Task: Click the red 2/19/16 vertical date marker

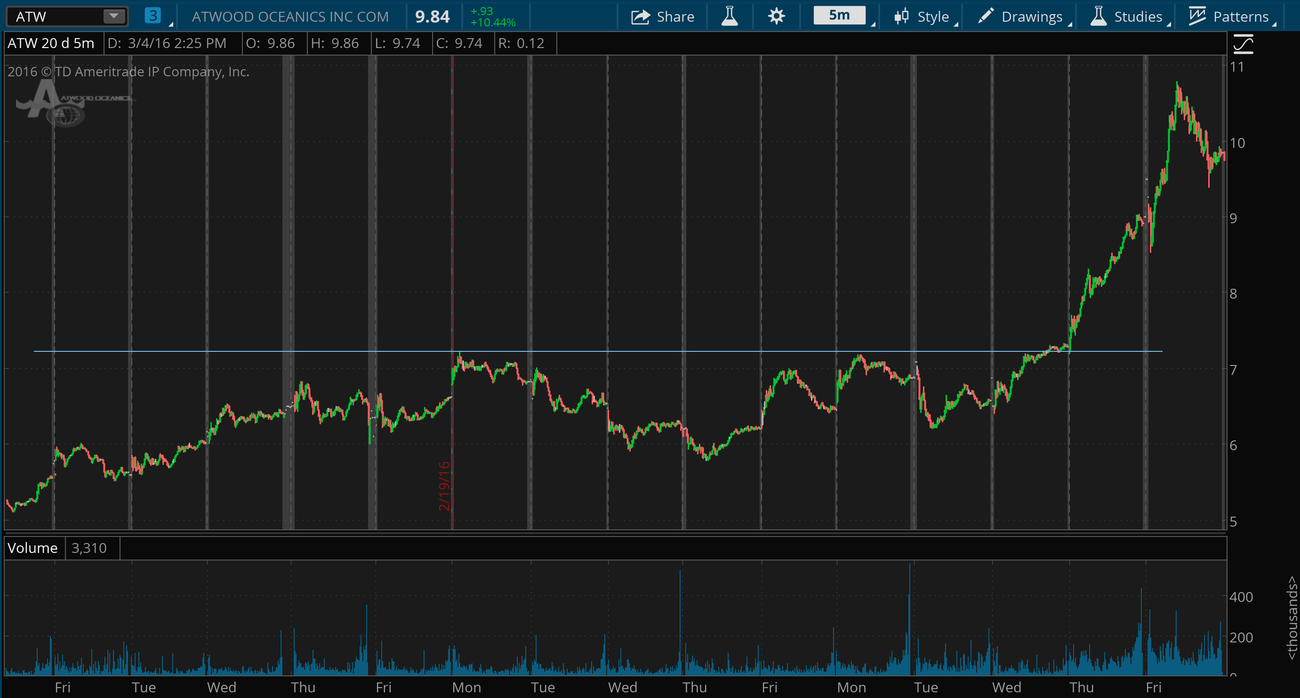Action: pyautogui.click(x=452, y=300)
